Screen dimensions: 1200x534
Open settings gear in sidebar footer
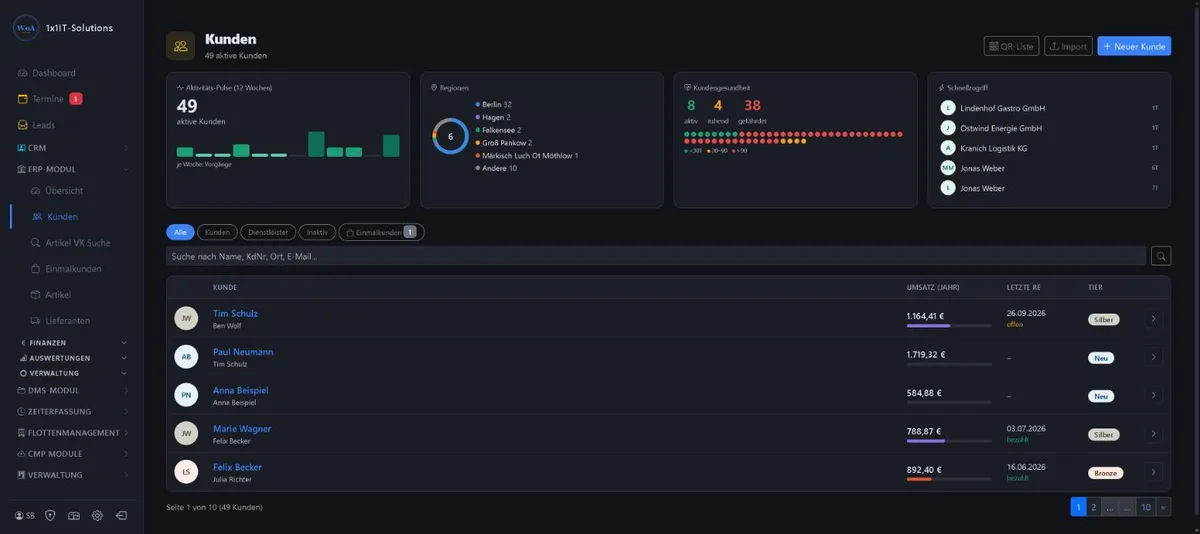(97, 515)
